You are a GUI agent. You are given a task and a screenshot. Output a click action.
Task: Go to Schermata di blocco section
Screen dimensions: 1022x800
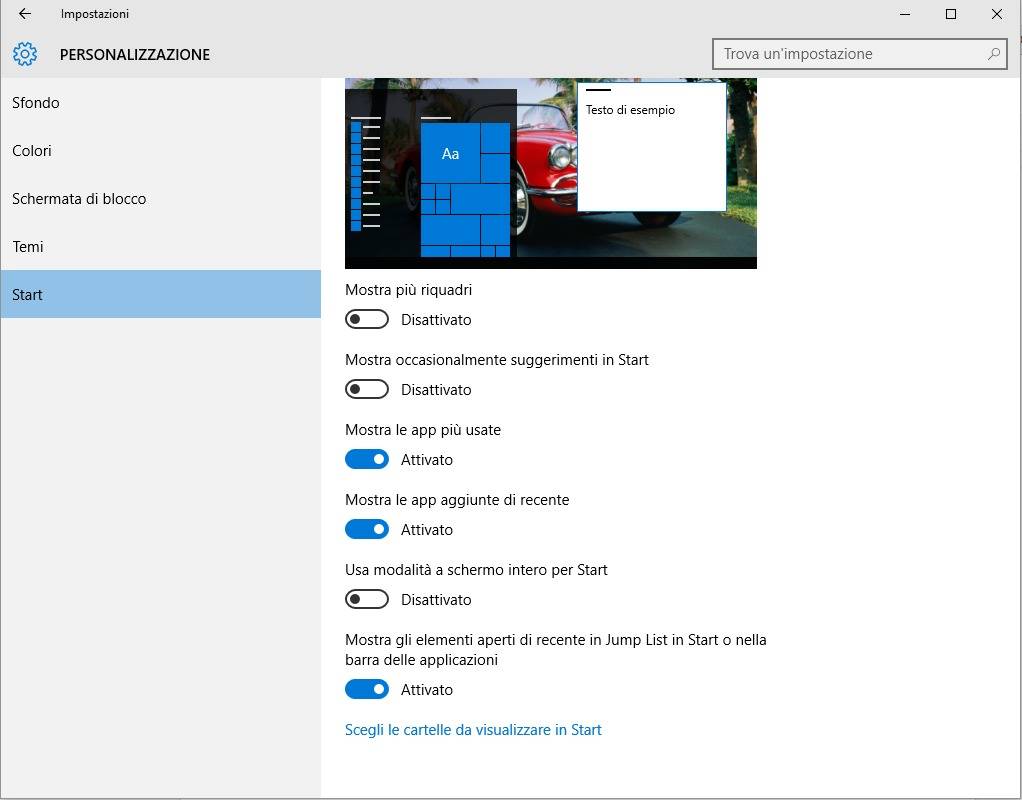pyautogui.click(x=79, y=199)
